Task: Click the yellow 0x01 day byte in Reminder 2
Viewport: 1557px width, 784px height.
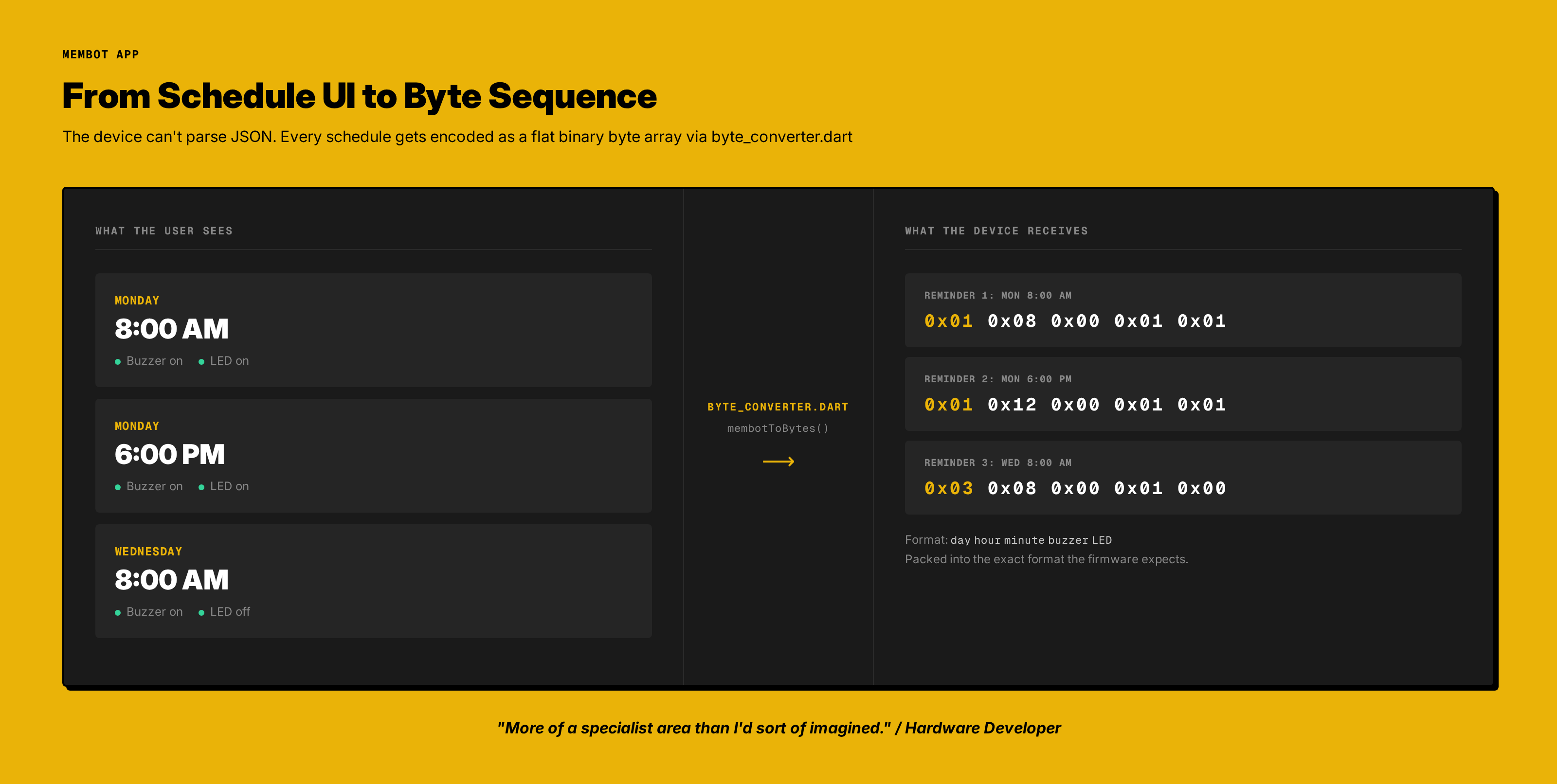Action: pos(948,404)
